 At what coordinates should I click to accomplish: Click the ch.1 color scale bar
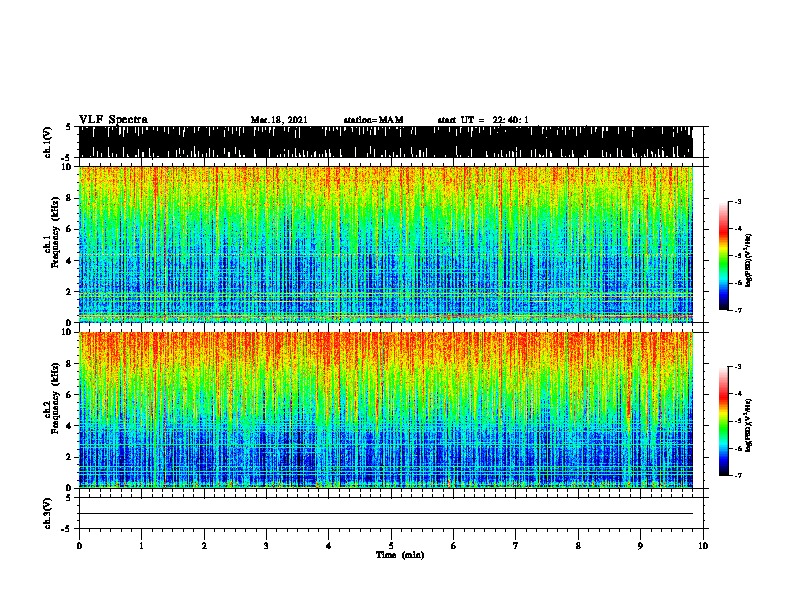pos(724,256)
